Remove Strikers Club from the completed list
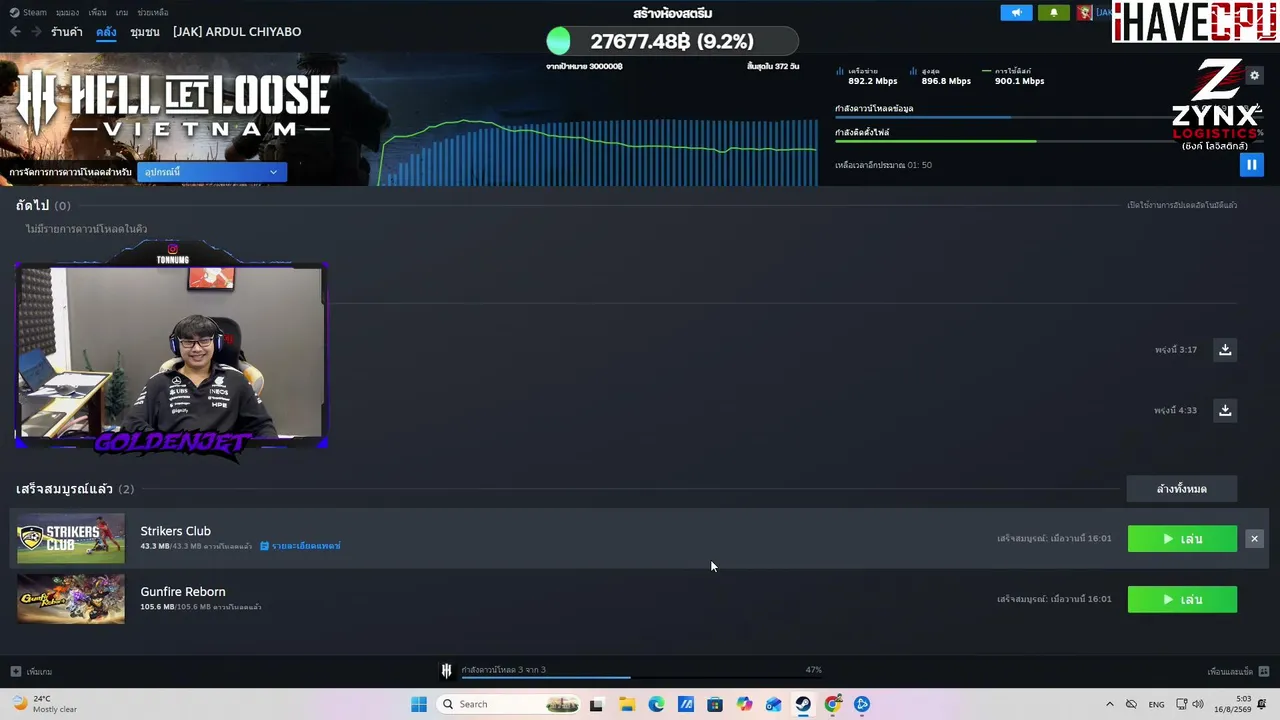 [x=1254, y=539]
